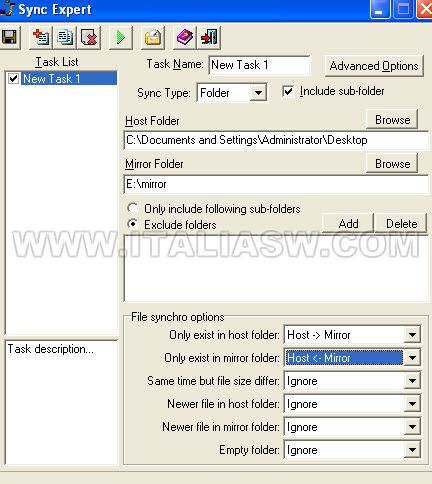Image resolution: width=432 pixels, height=484 pixels.
Task: Open the log viewer toolbar icon
Action: coord(153,37)
